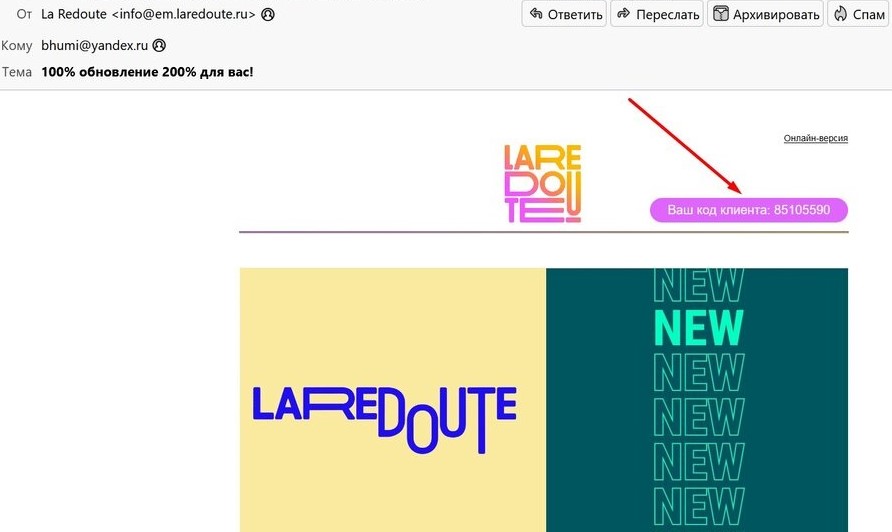
Task: Select sender text La Redoute <info@em.laredoute.ru>
Action: pyautogui.click(x=148, y=14)
